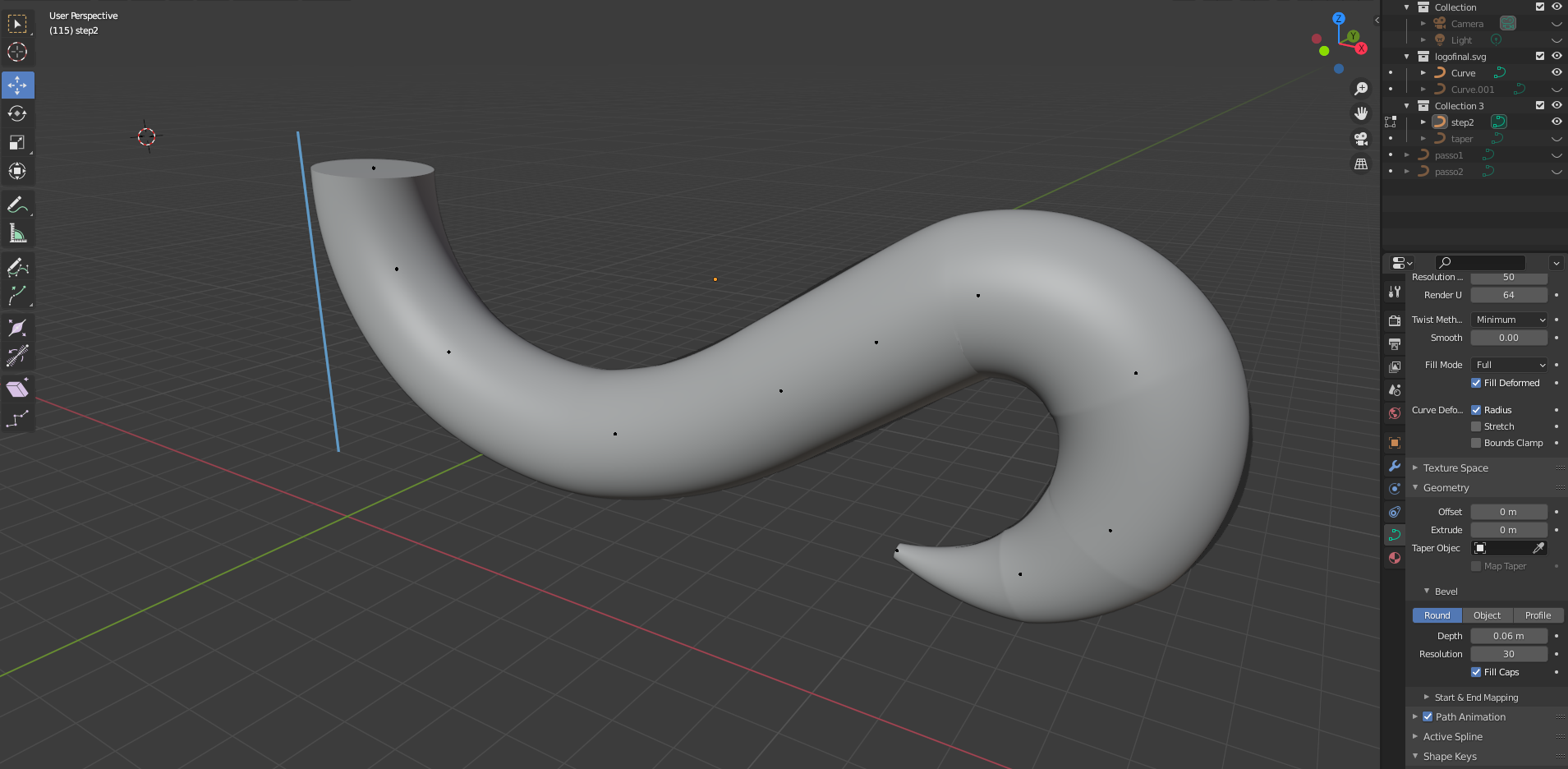
Task: Click the zoom viewport icon
Action: [x=1361, y=89]
